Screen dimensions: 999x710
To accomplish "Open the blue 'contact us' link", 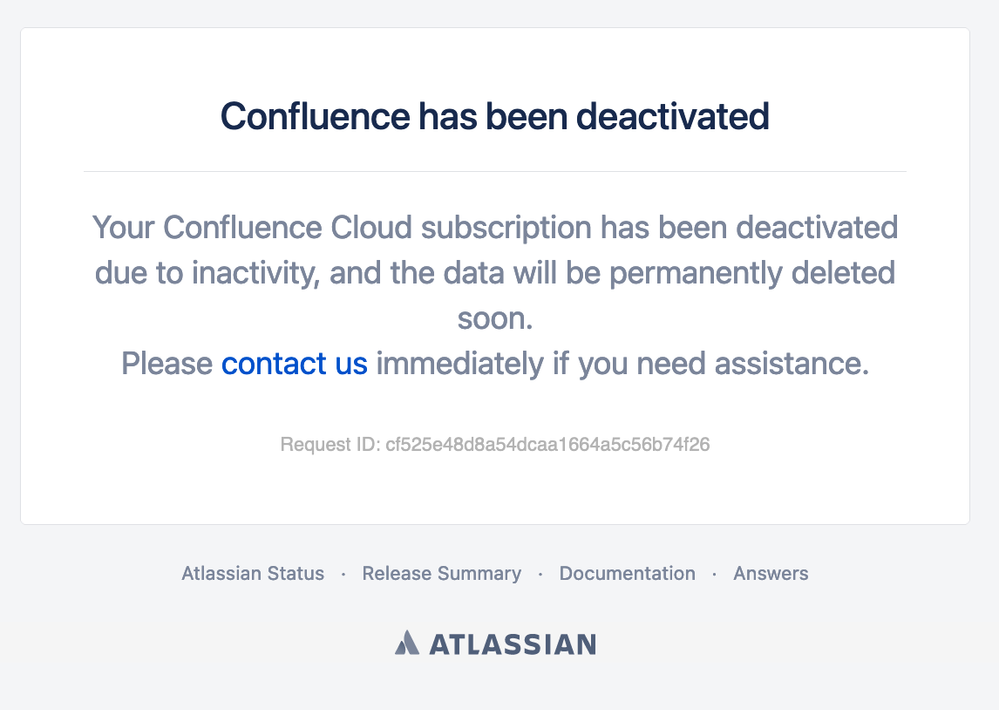I will click(x=294, y=364).
